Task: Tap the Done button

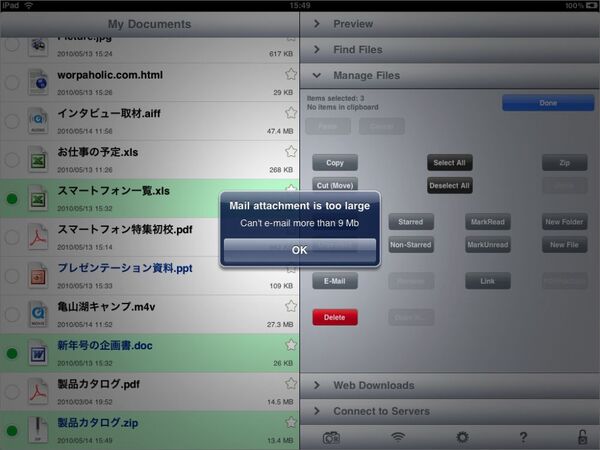Action: pos(548,103)
